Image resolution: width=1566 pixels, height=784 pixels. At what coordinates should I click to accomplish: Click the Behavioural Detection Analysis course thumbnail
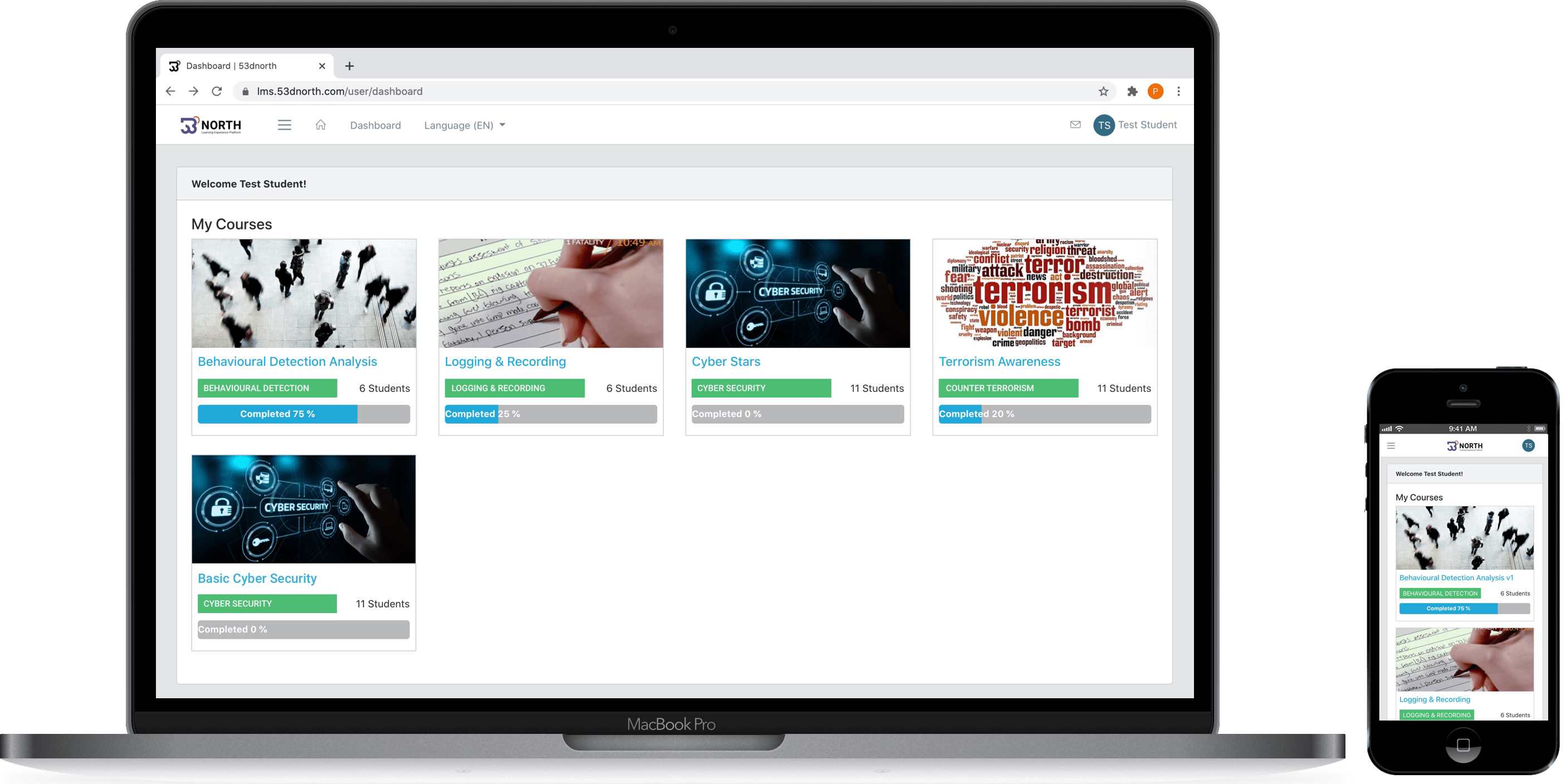click(304, 293)
